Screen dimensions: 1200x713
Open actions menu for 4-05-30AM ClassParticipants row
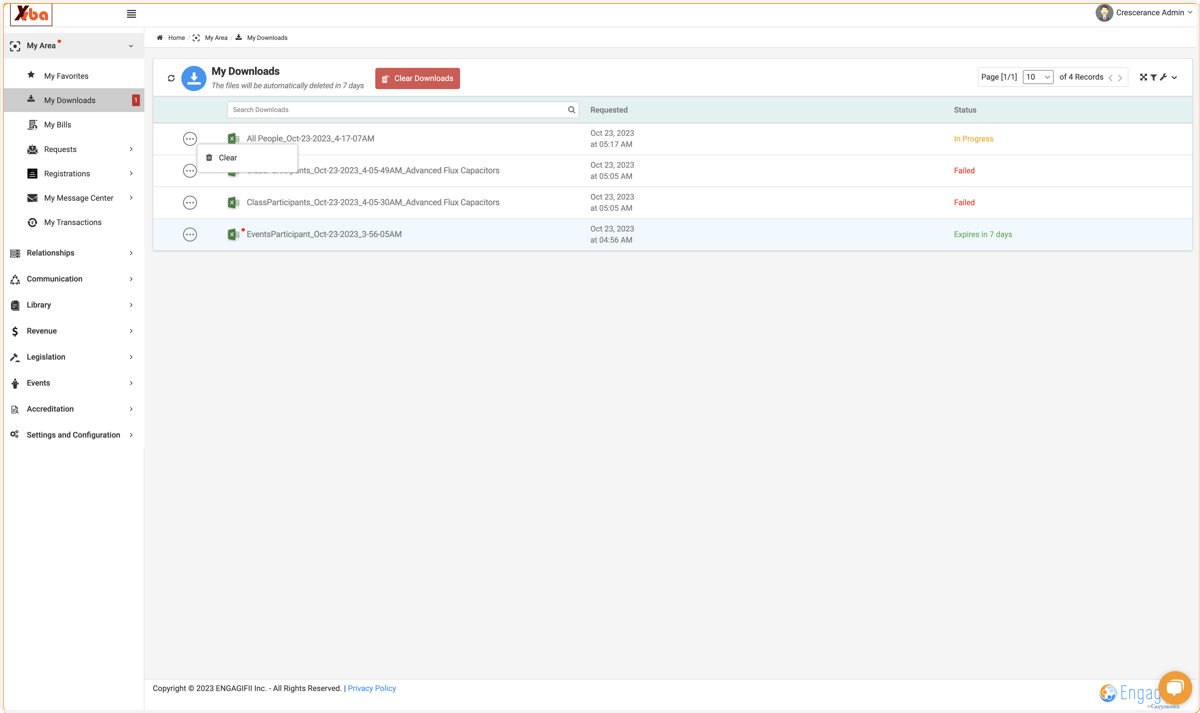(190, 203)
